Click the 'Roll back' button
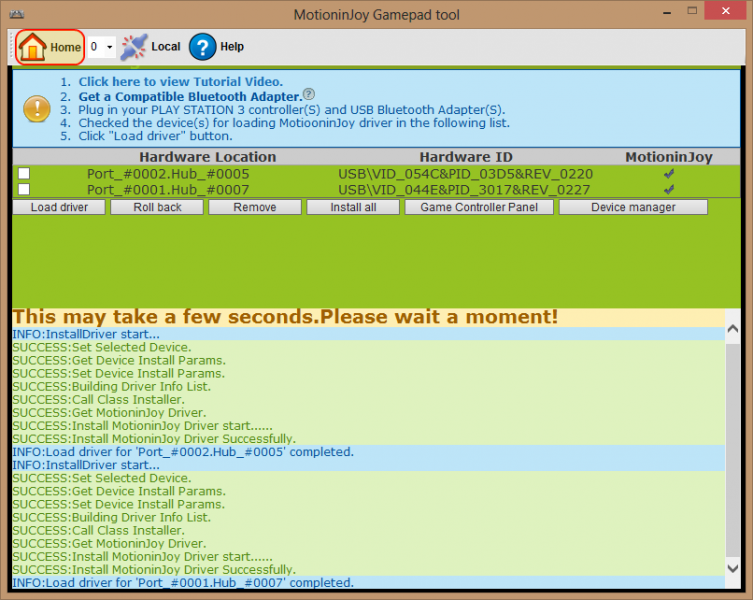The height and width of the screenshot is (600, 753). click(157, 207)
